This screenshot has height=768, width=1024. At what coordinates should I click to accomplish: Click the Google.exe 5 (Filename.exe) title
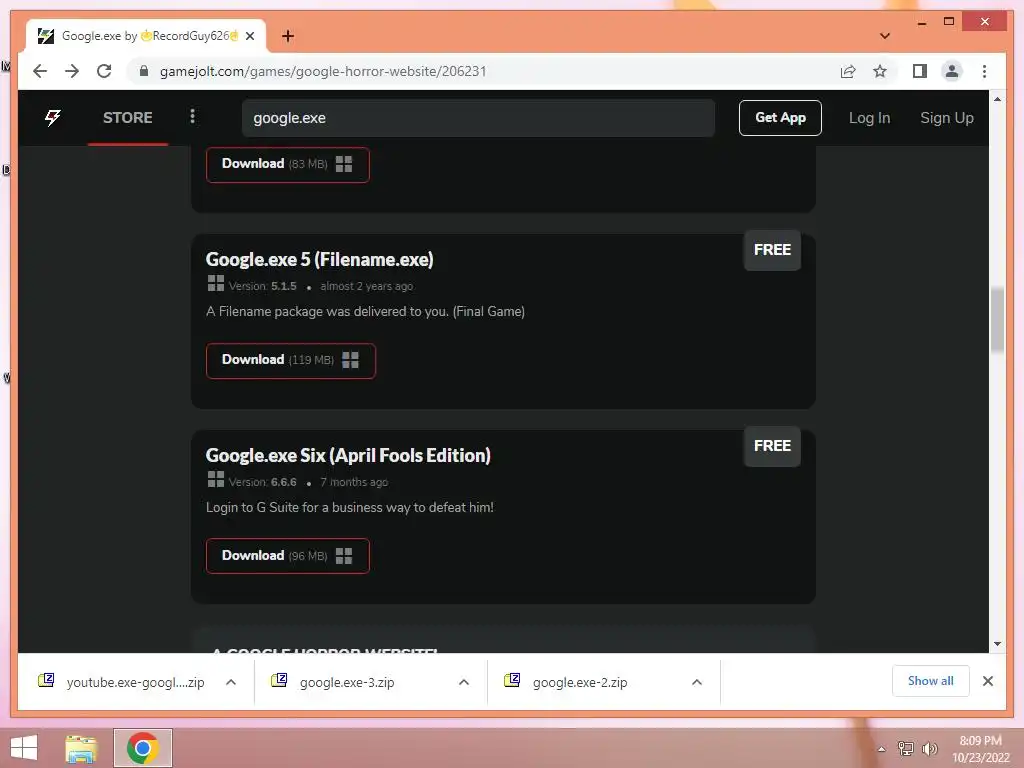319,259
